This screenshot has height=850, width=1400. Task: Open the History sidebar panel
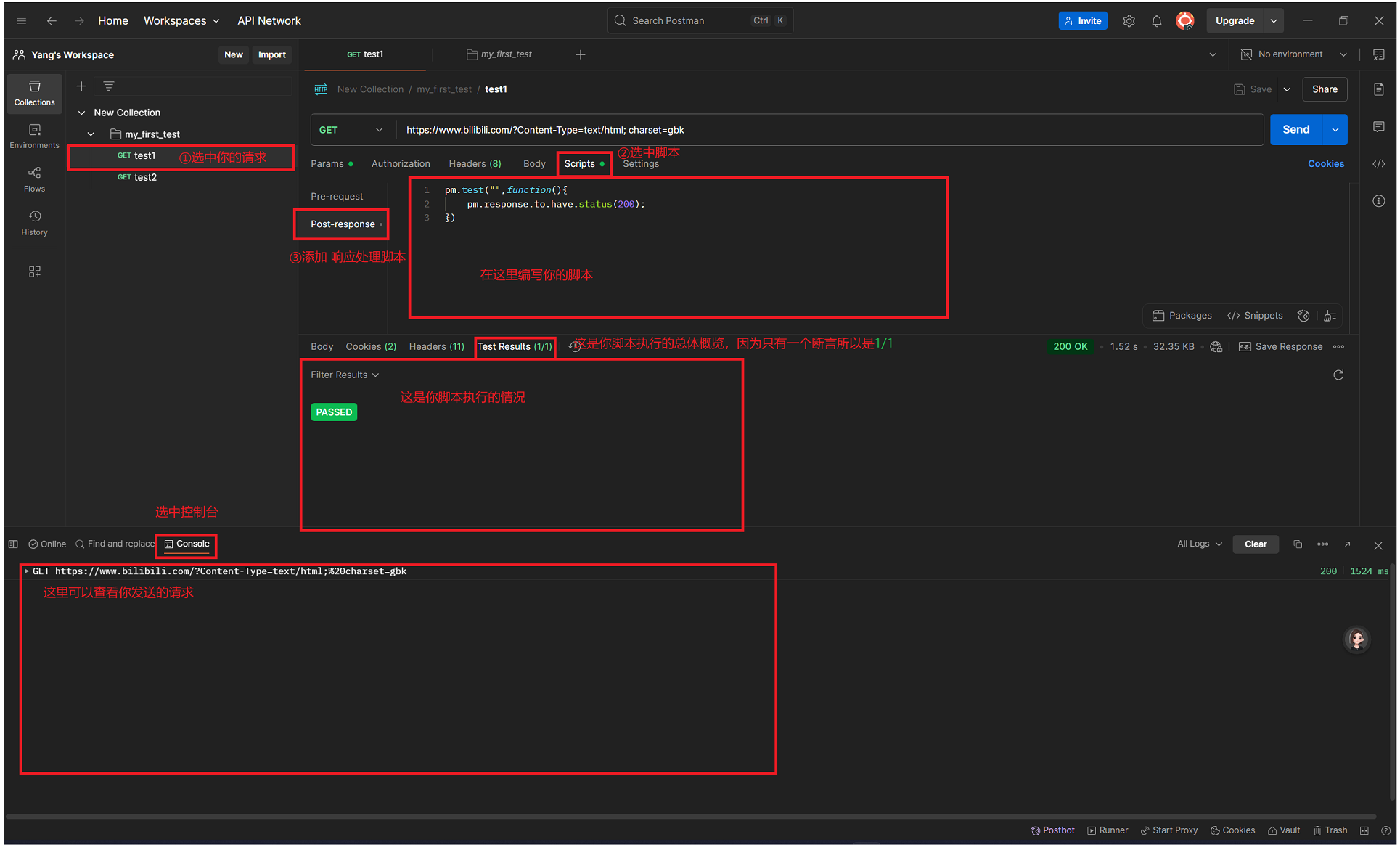click(34, 223)
